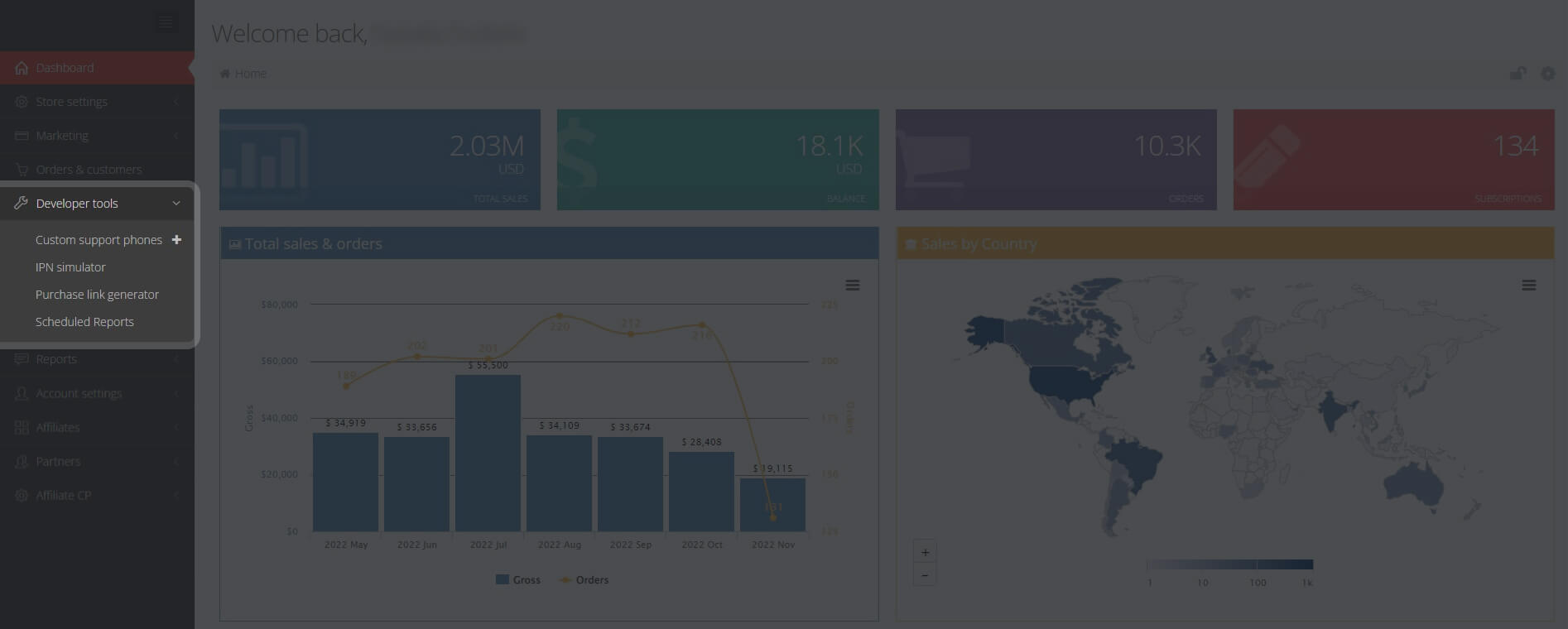This screenshot has height=629, width=1568.
Task: Toggle the Orders series in chart legend
Action: pyautogui.click(x=584, y=580)
